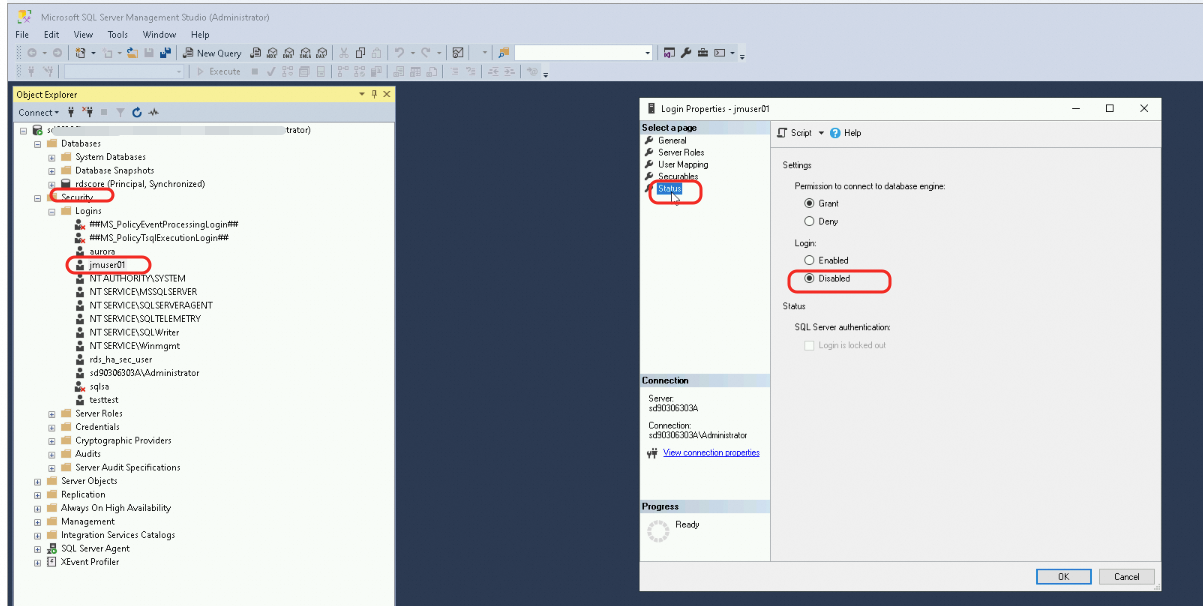
Task: Select the Deny radio button
Action: [810, 221]
